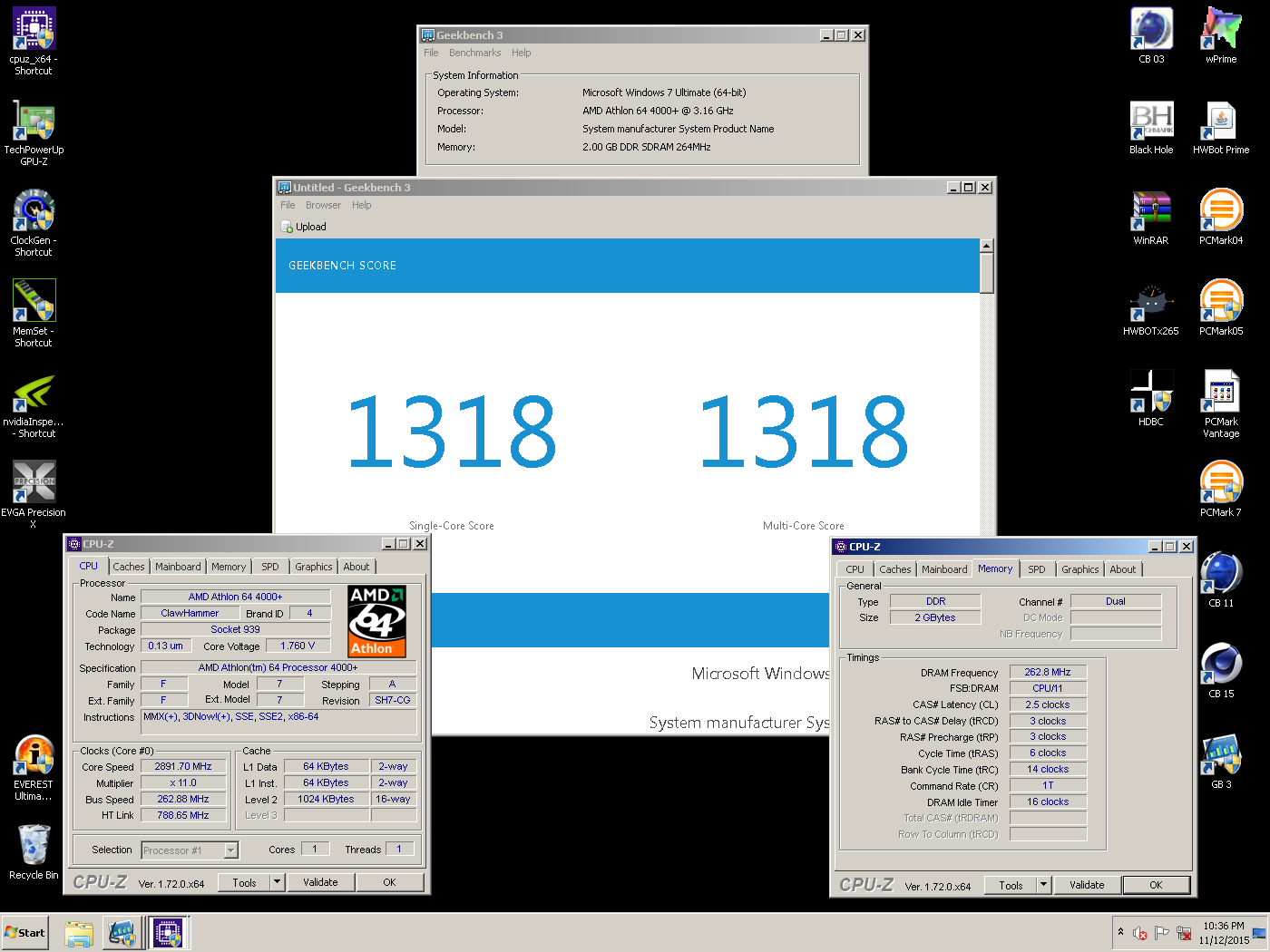Open Help menu in the back Geekbench window
Screen dimensions: 1270x952
tap(522, 53)
